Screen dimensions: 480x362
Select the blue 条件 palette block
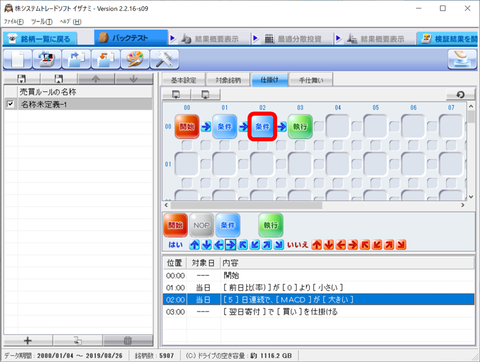coord(228,225)
